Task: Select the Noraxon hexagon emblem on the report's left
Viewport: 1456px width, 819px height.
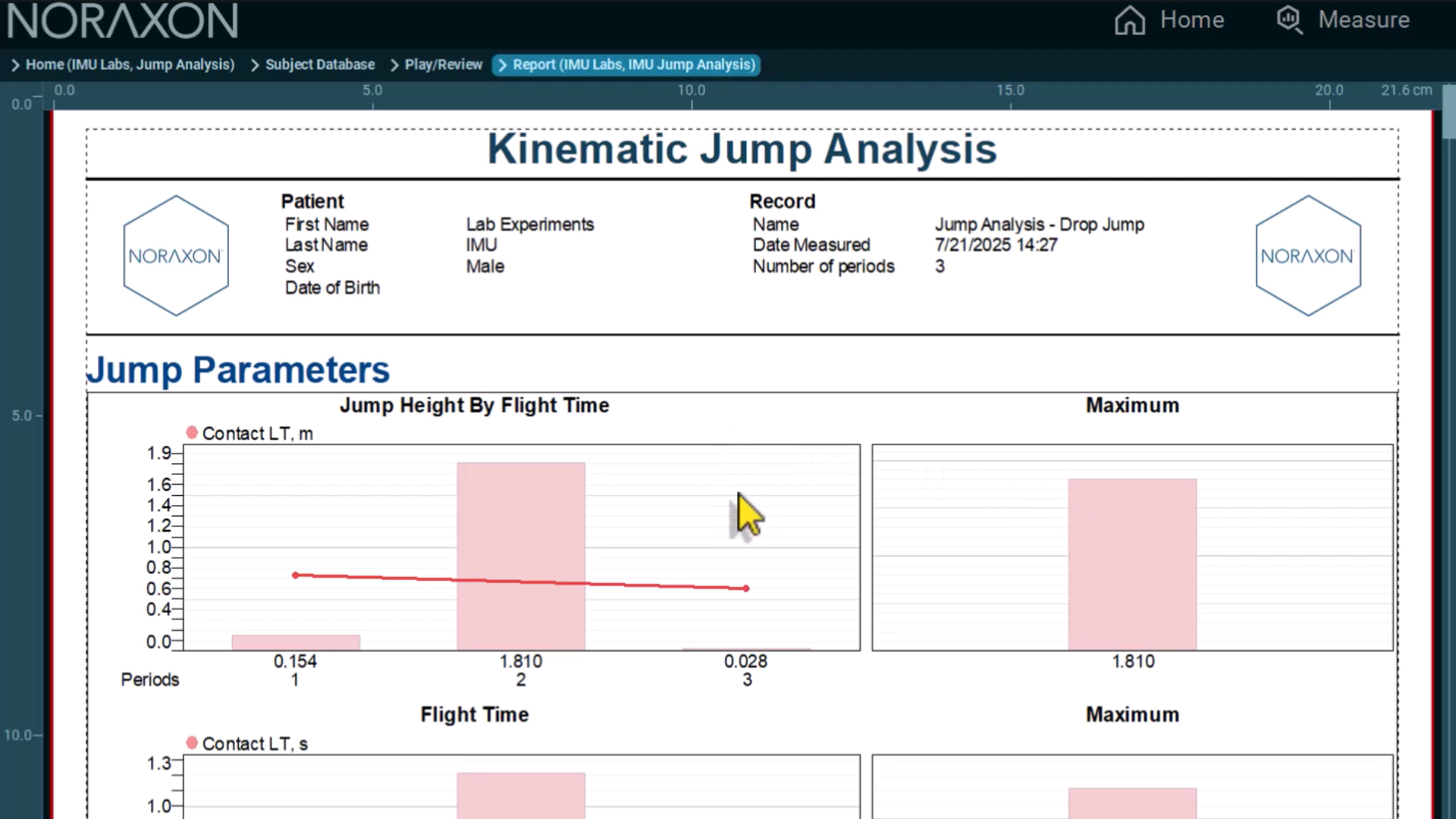Action: pyautogui.click(x=175, y=256)
